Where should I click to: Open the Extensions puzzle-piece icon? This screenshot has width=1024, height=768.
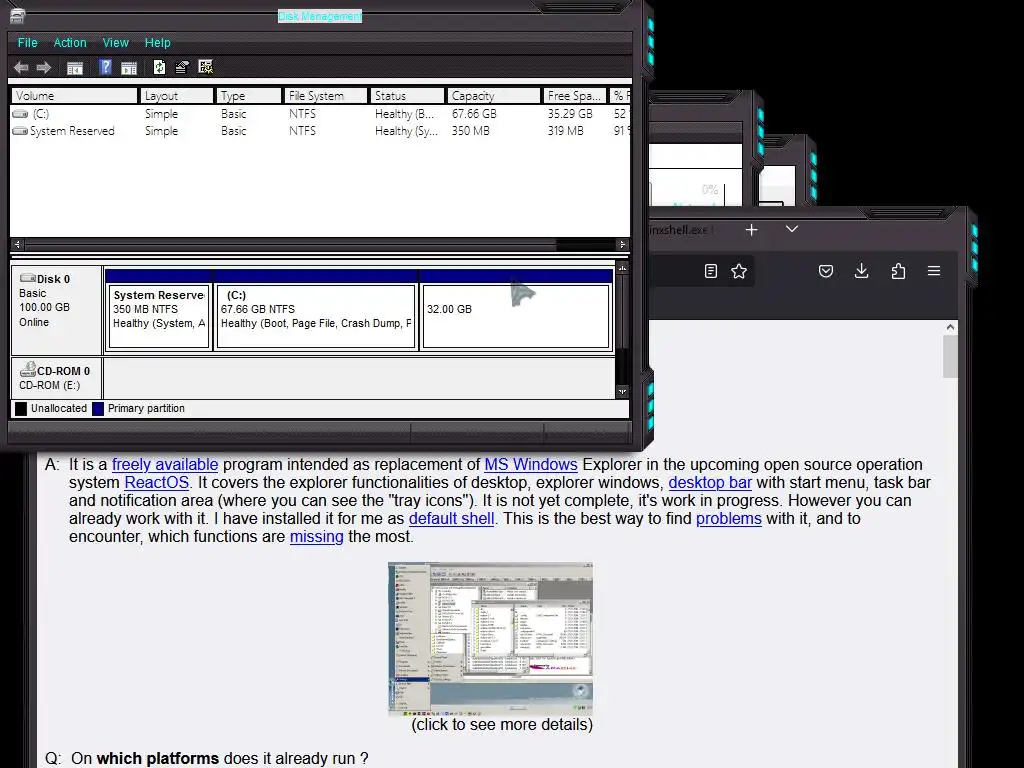pyautogui.click(x=898, y=271)
